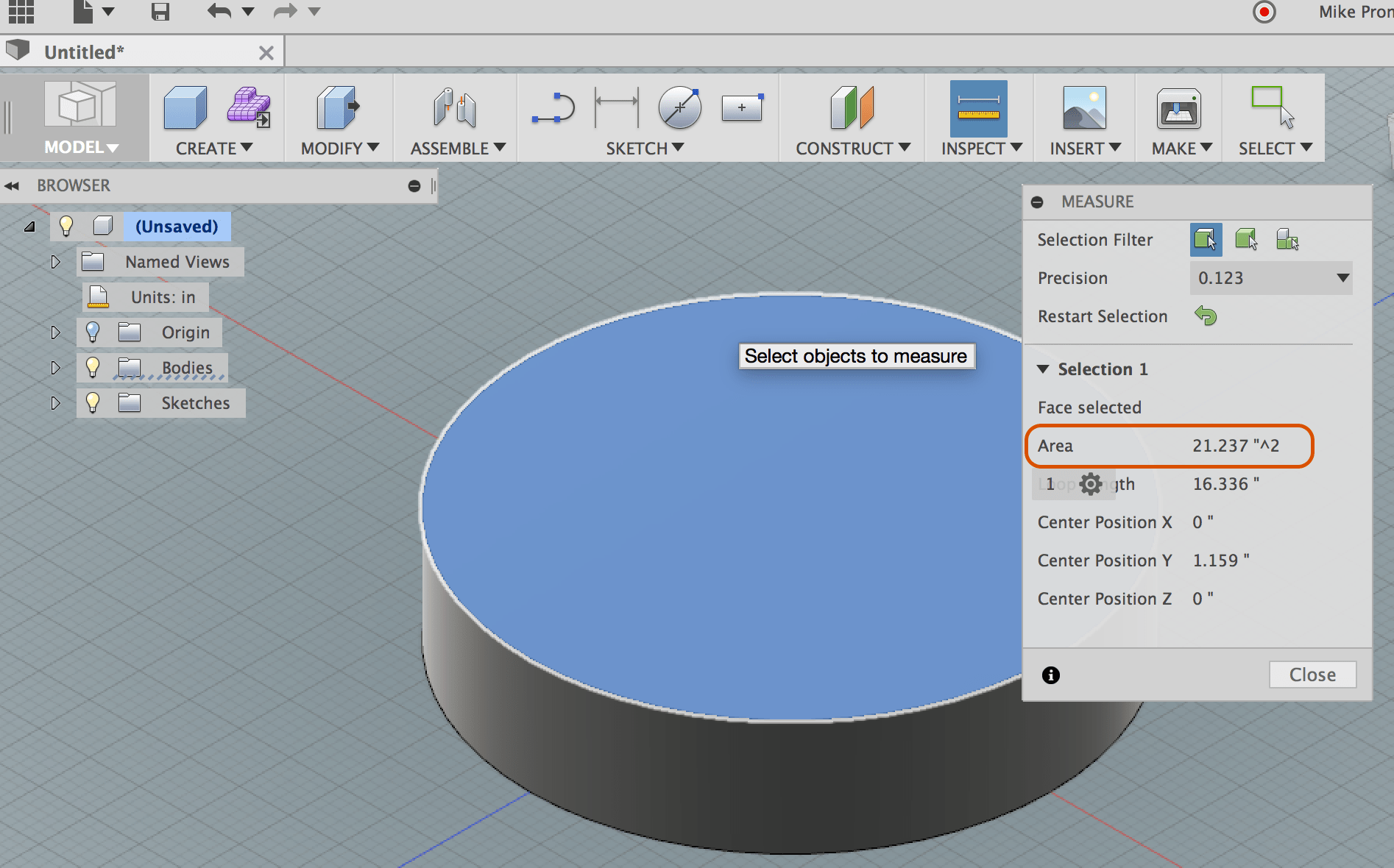This screenshot has width=1394, height=868.
Task: Collapse the Unsaved root component tree
Action: pyautogui.click(x=29, y=227)
